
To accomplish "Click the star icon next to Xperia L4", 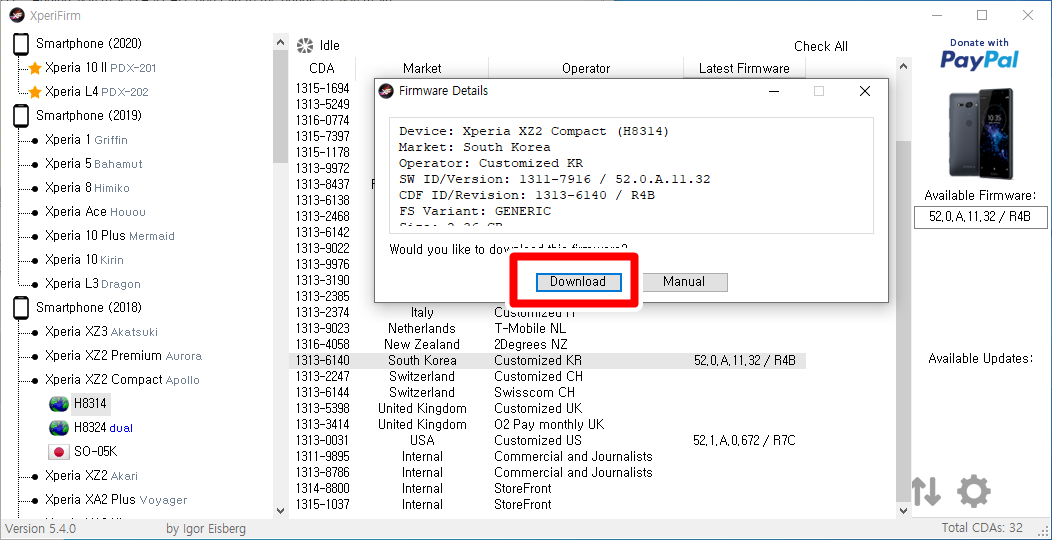I will tap(35, 92).
